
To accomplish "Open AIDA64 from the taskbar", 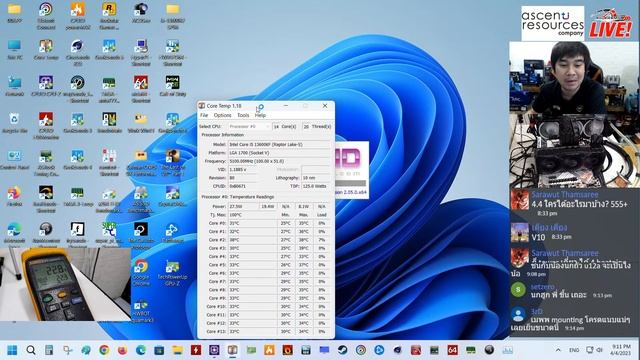I will pyautogui.click(x=452, y=350).
